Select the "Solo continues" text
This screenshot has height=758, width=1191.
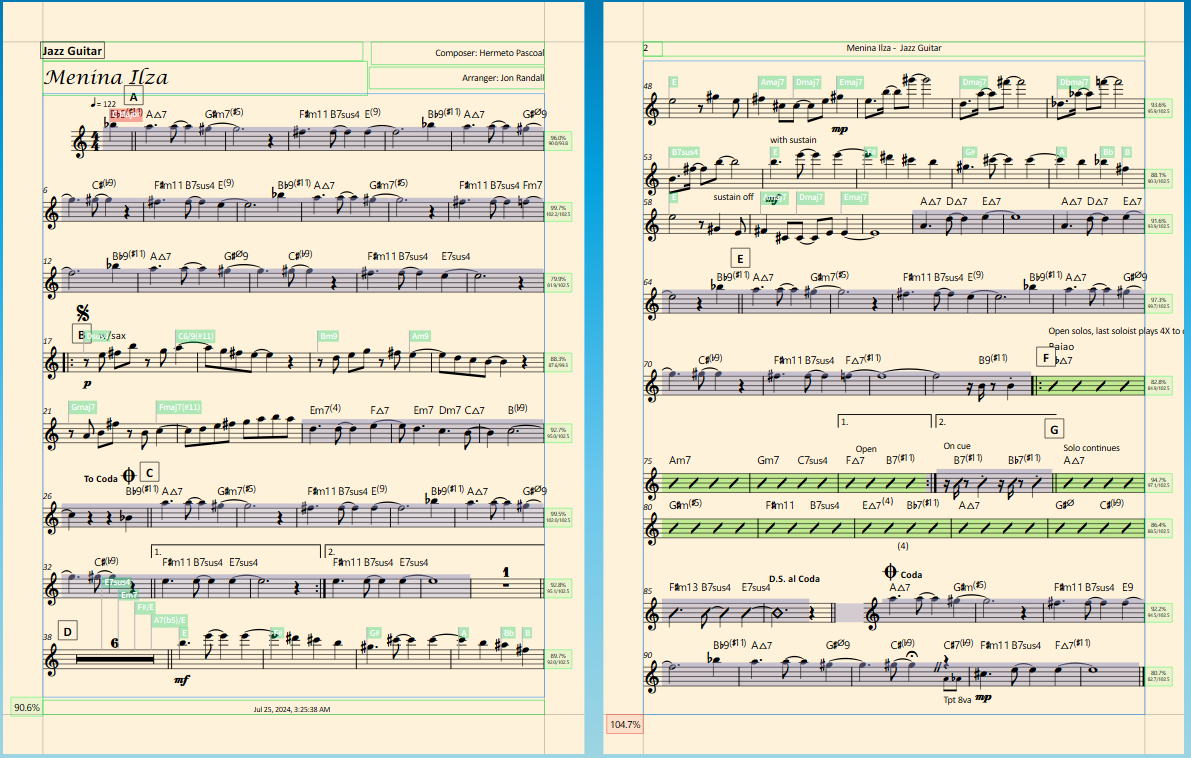click(x=1091, y=448)
